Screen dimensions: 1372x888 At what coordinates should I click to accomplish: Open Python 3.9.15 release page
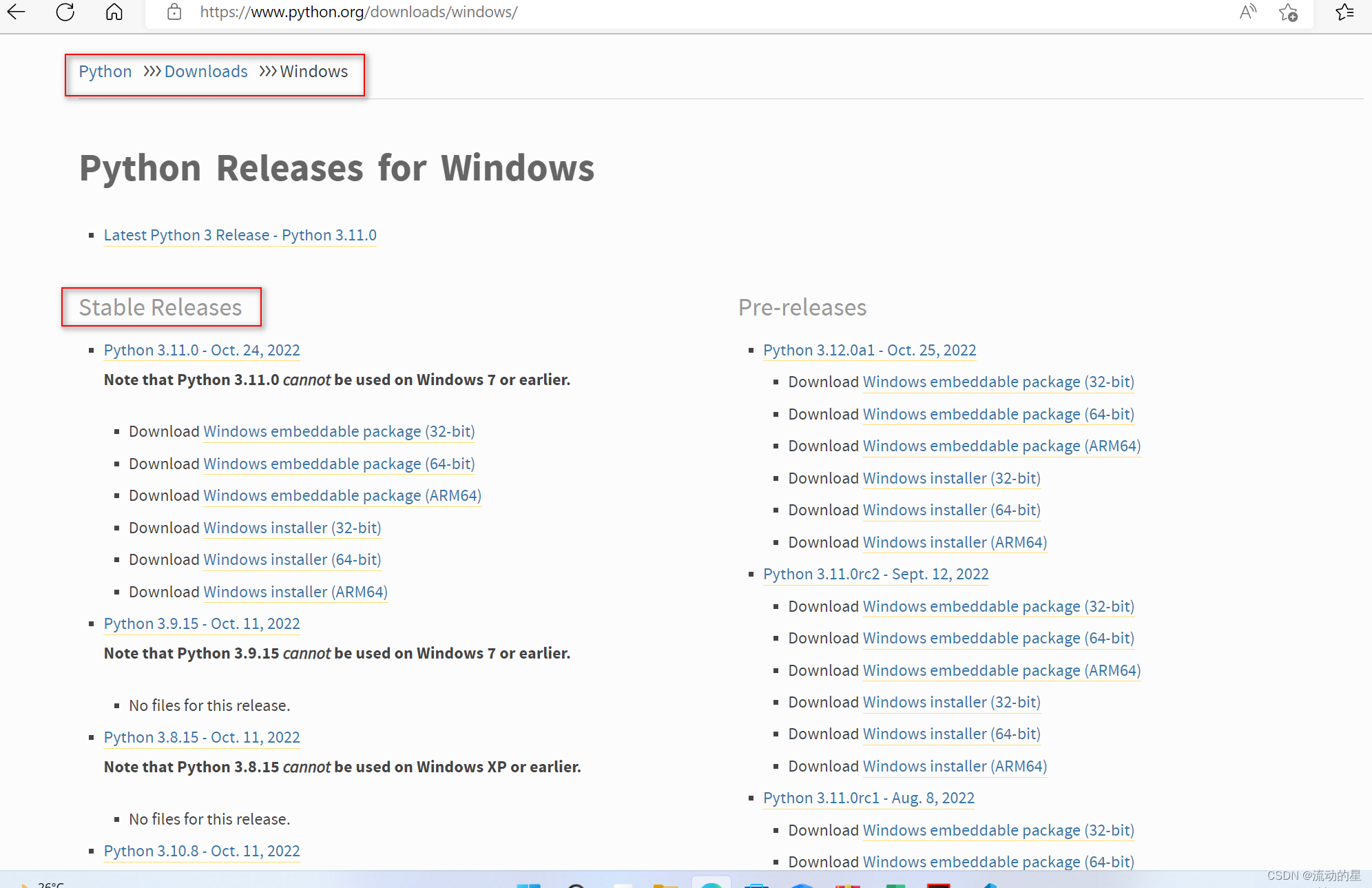(x=202, y=623)
